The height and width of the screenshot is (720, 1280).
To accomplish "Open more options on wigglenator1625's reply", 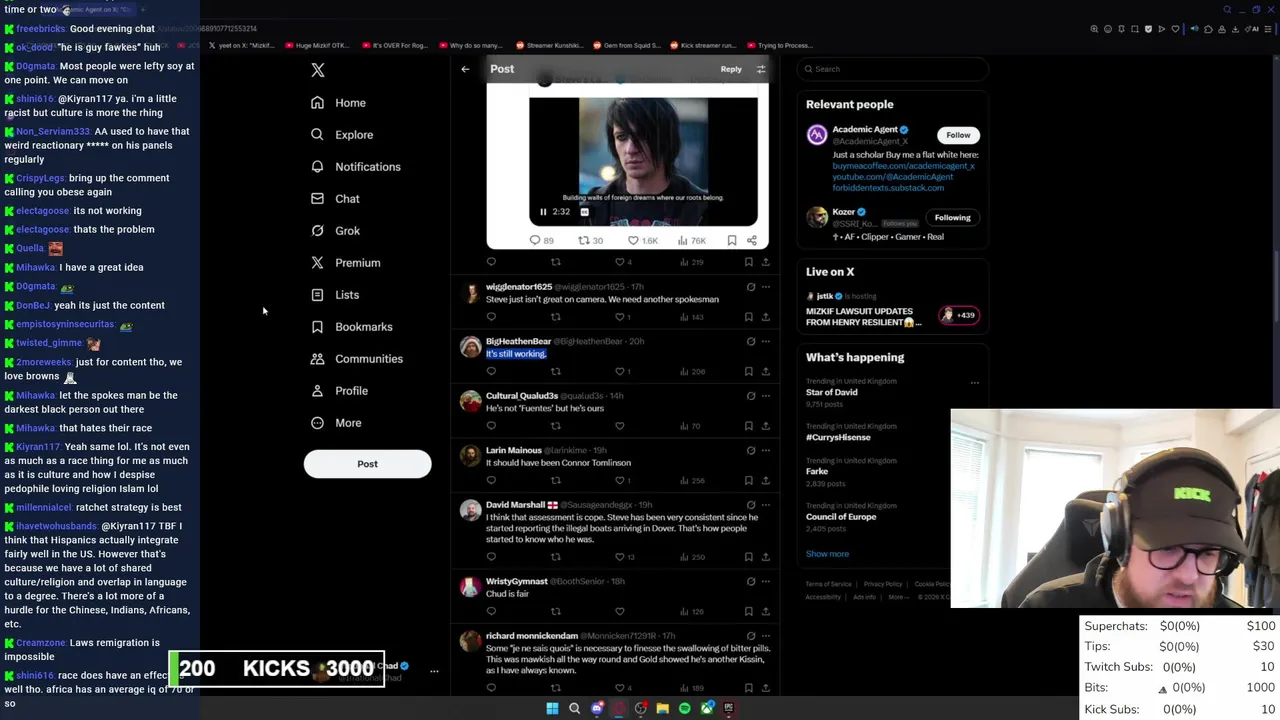I will tap(766, 287).
